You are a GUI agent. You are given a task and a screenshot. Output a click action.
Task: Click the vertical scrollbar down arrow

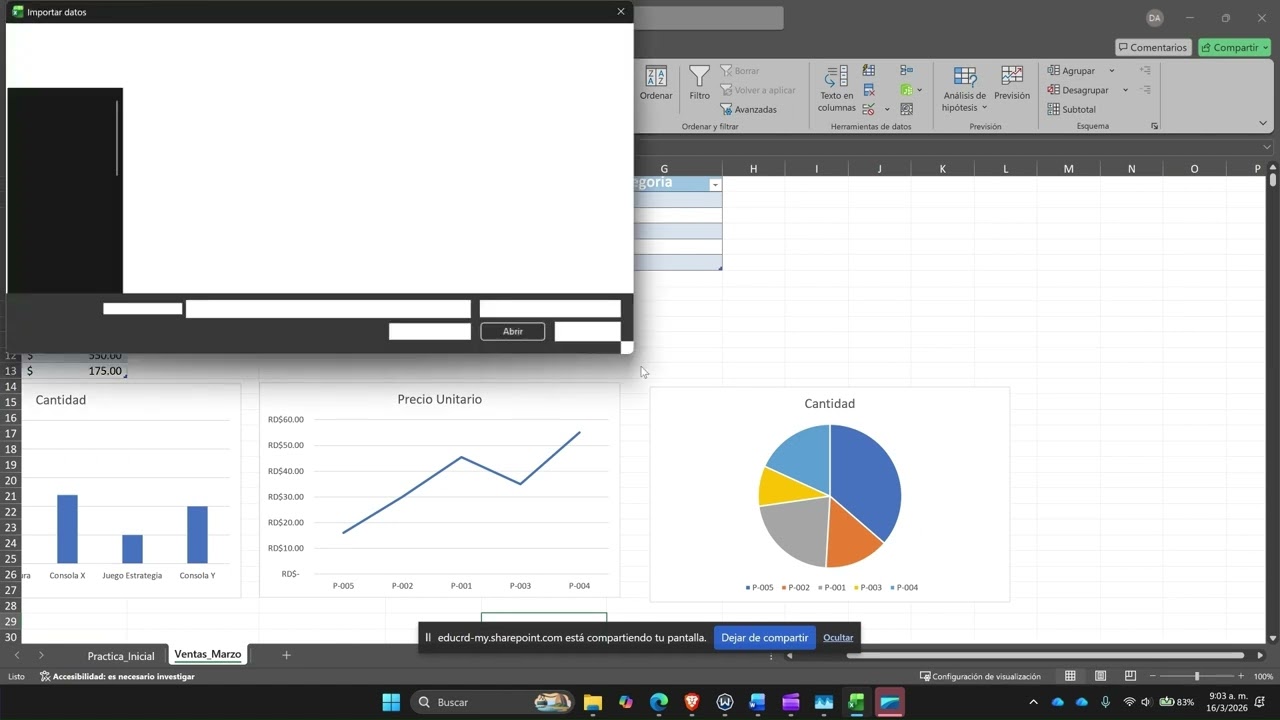[1272, 638]
